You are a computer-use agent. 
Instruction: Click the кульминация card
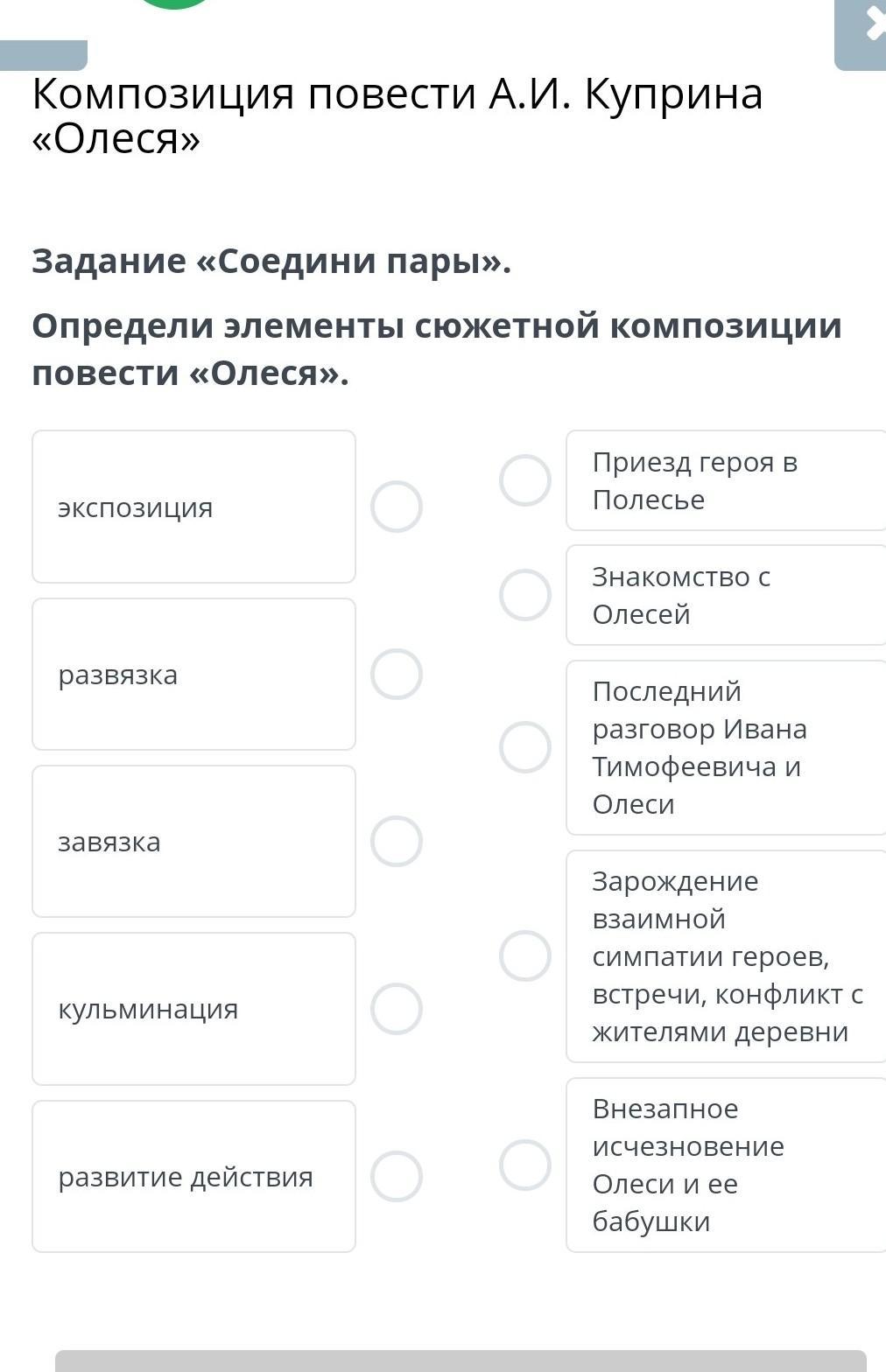tap(193, 1009)
